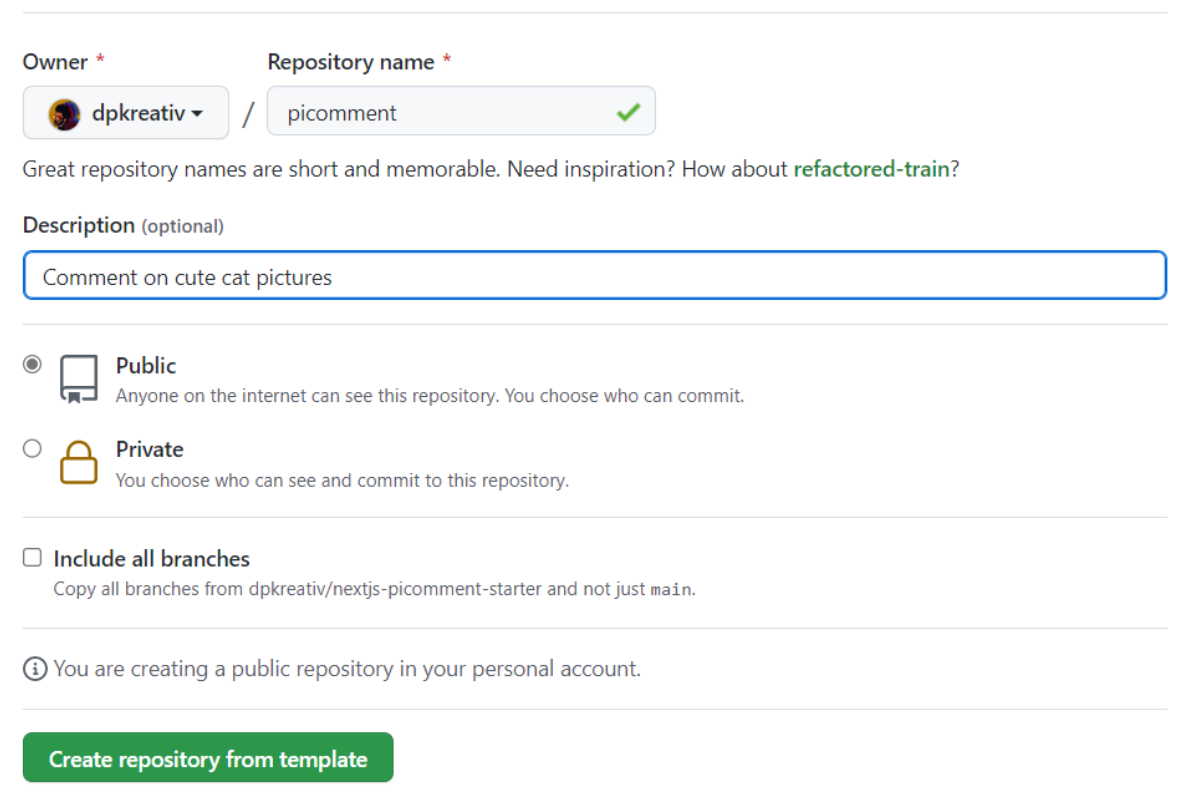Click the green checkmark in repository name field

628,113
